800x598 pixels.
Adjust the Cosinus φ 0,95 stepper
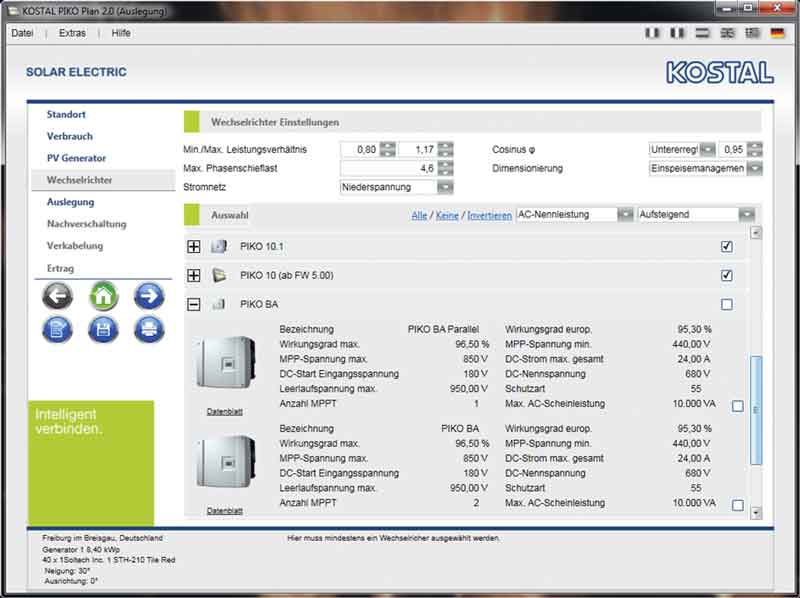pyautogui.click(x=755, y=150)
